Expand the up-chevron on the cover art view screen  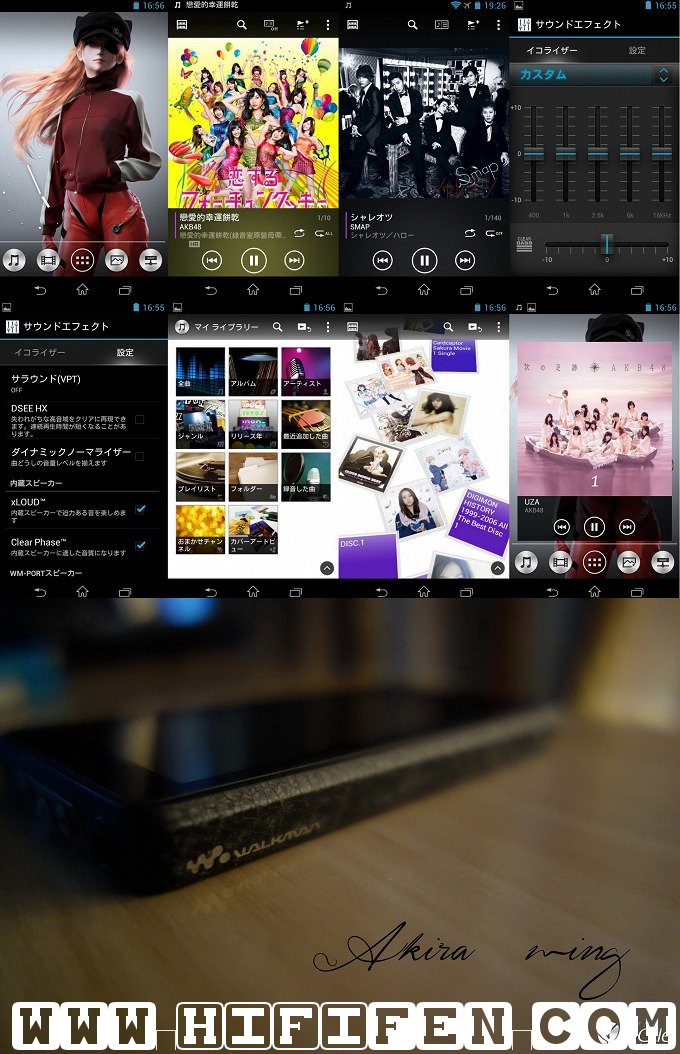pos(498,568)
